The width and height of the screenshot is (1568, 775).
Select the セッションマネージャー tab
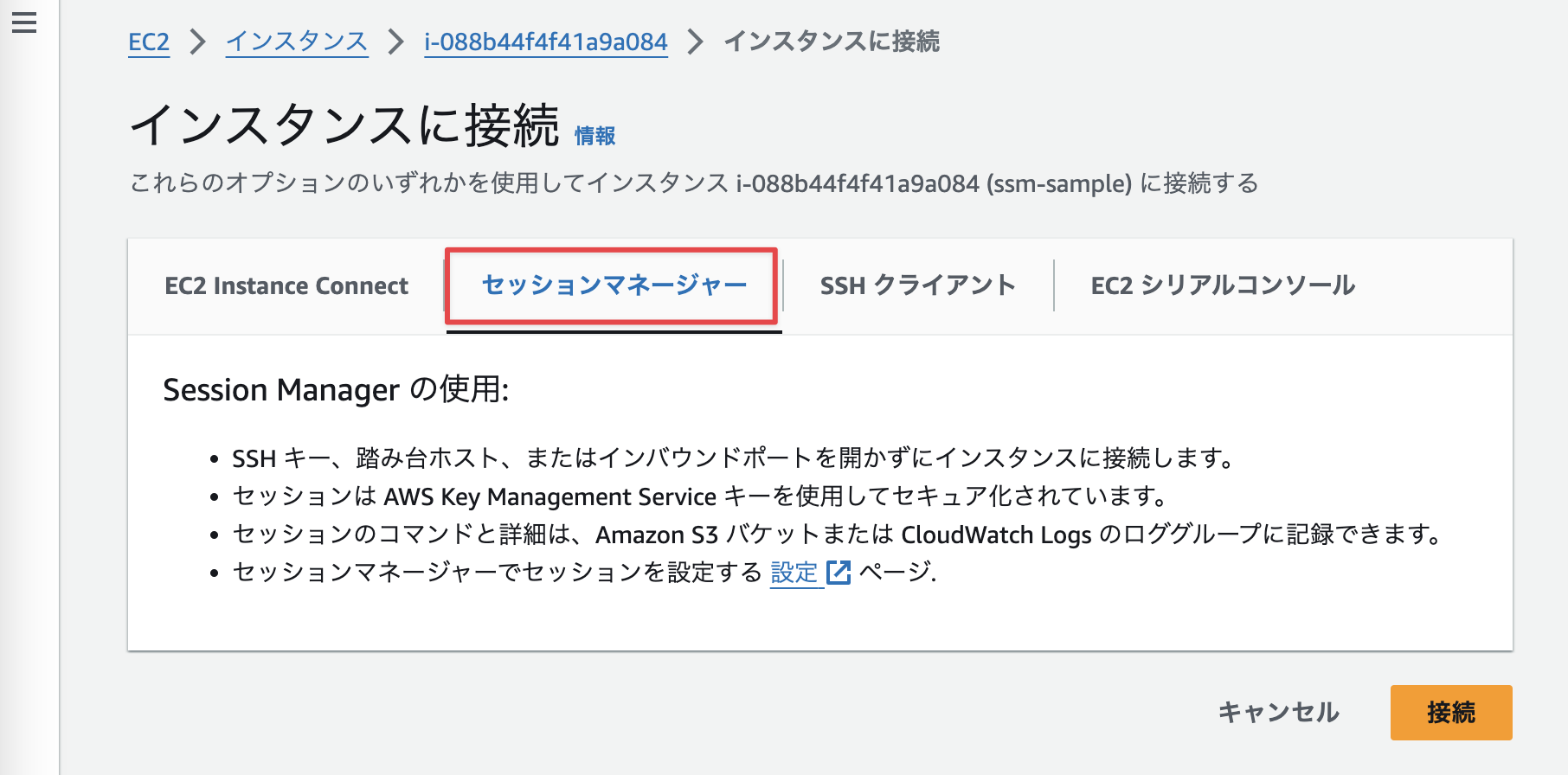(x=614, y=285)
